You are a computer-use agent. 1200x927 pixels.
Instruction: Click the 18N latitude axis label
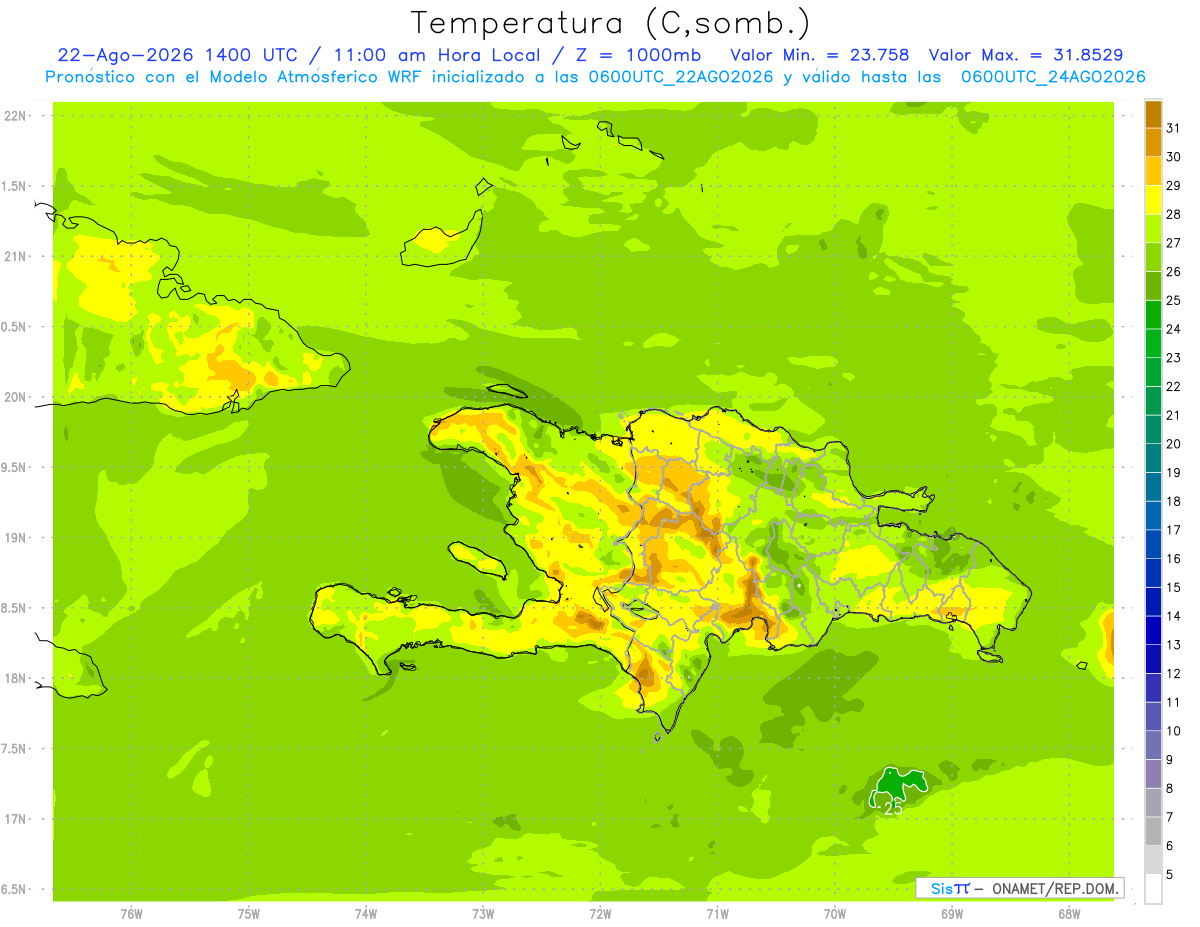[15, 679]
